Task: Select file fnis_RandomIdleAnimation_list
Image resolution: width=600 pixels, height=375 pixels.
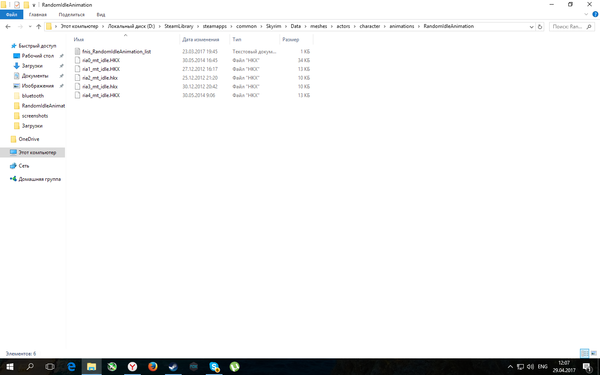Action: pos(116,51)
